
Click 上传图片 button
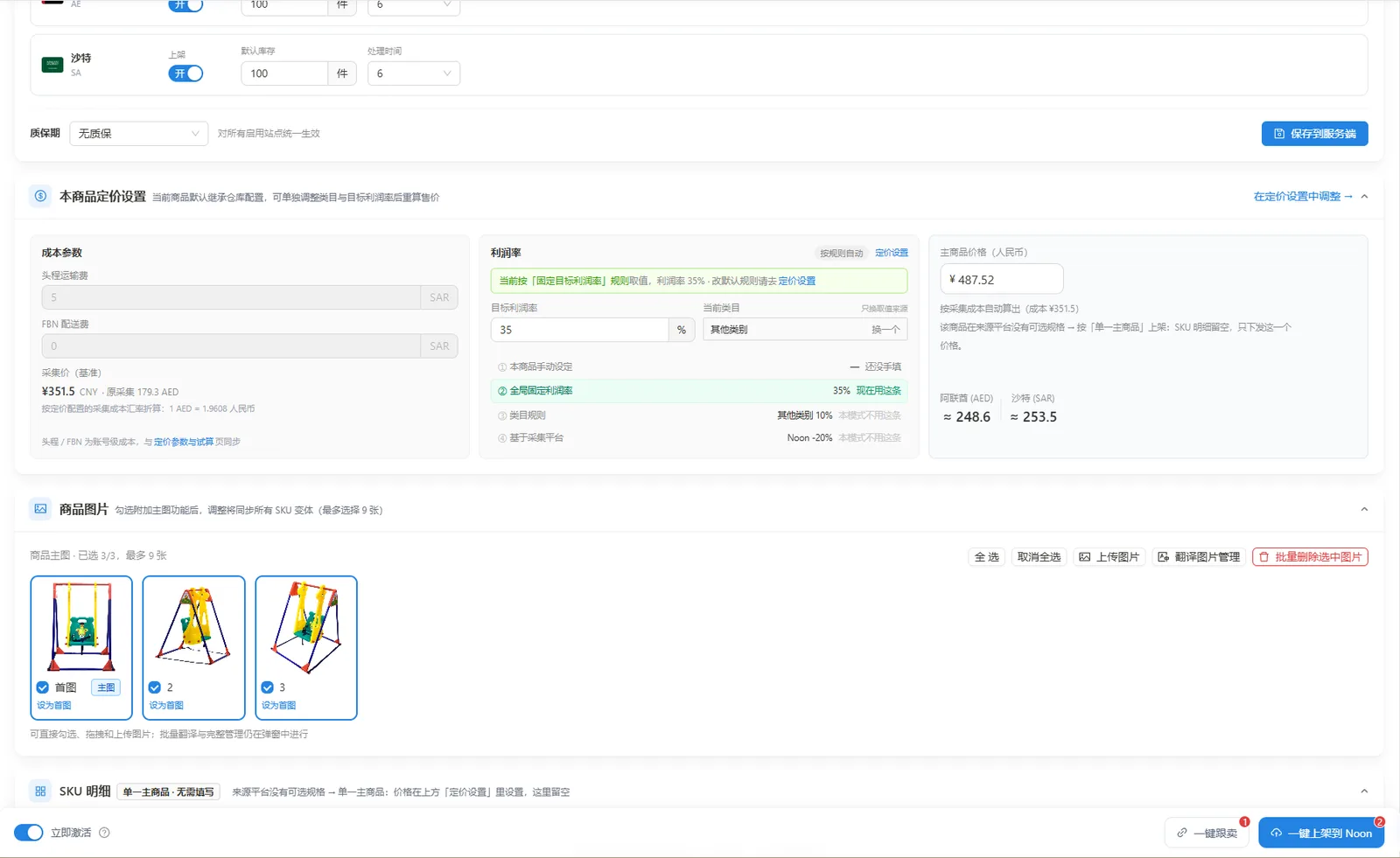pyautogui.click(x=1109, y=557)
